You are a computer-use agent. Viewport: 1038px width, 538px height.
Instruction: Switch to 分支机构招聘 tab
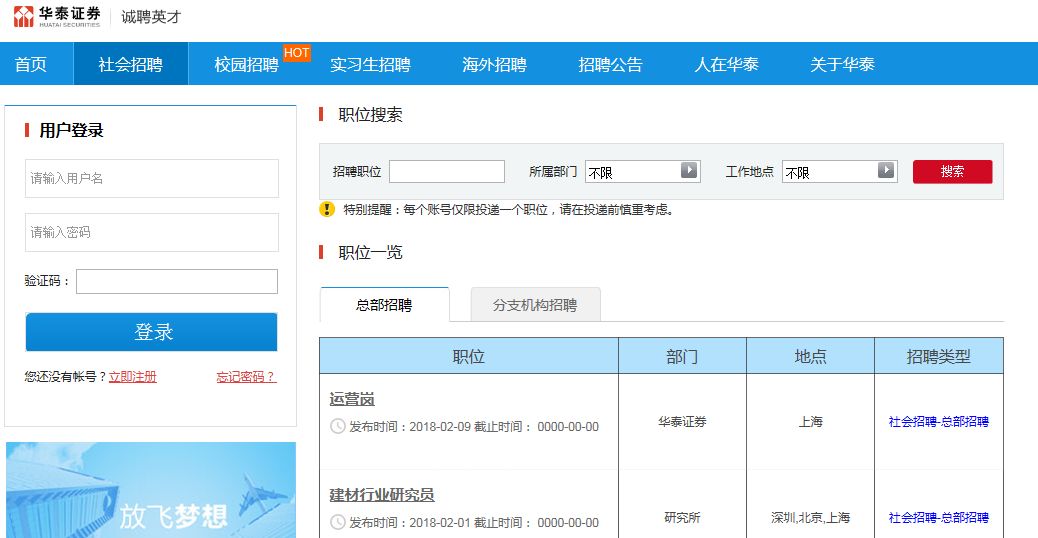pyautogui.click(x=535, y=305)
